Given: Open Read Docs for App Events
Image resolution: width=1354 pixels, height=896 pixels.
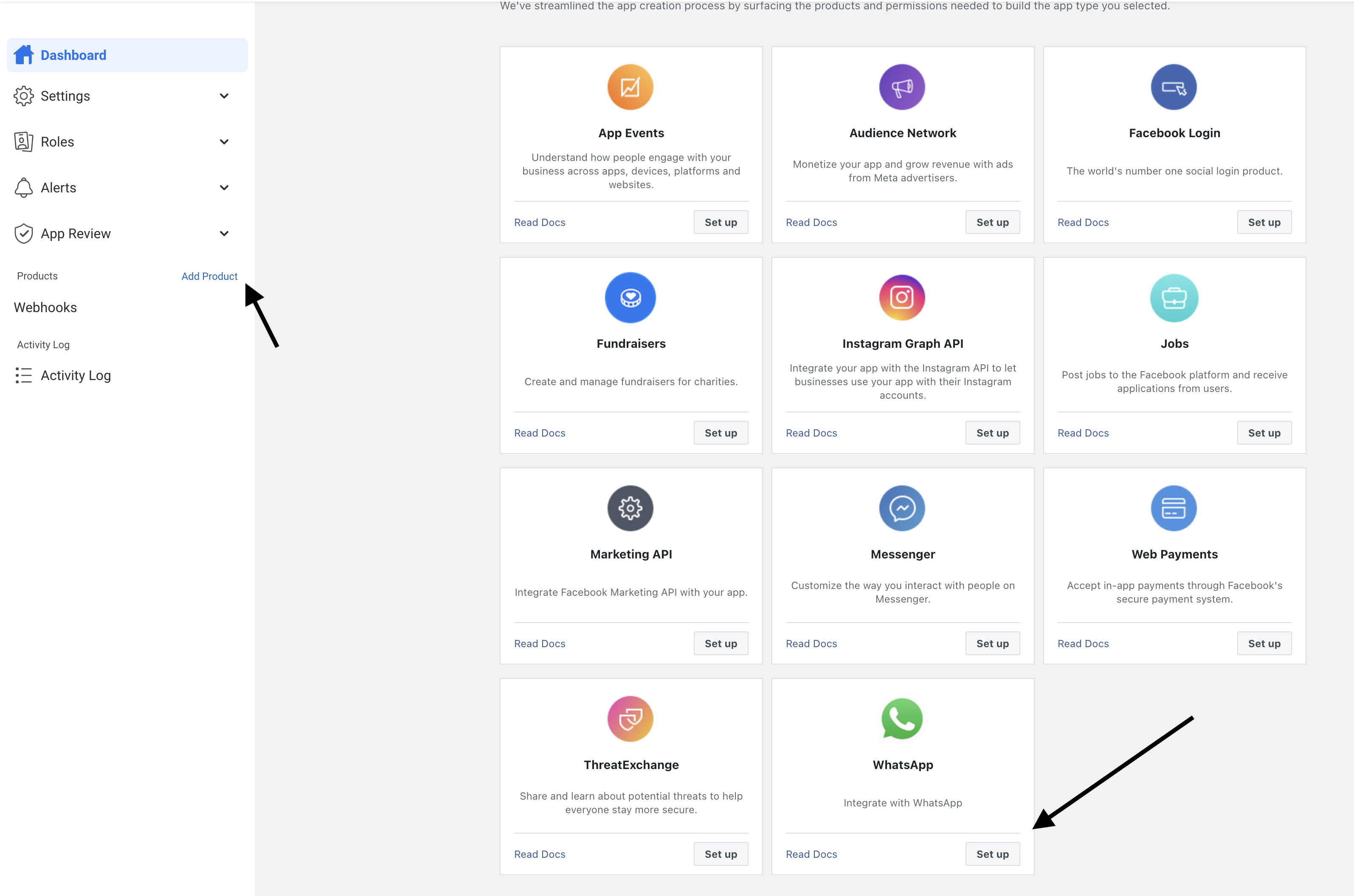Looking at the screenshot, I should tap(539, 222).
